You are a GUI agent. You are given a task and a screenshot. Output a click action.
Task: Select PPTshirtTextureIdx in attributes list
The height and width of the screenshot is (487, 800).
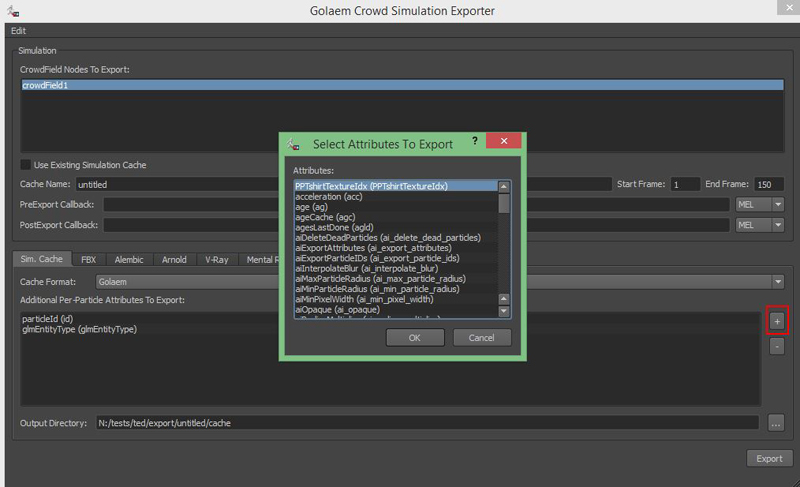coord(396,186)
